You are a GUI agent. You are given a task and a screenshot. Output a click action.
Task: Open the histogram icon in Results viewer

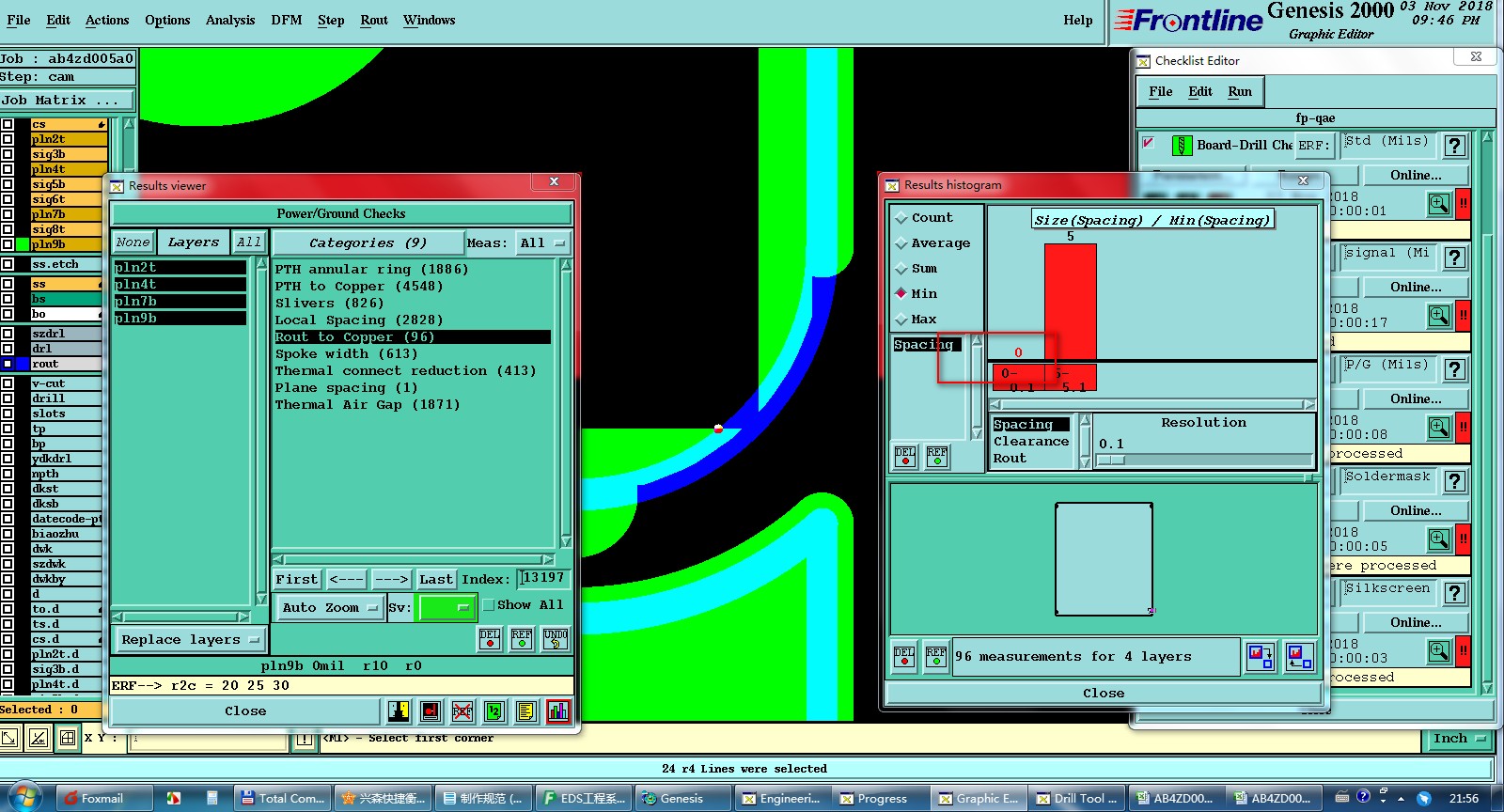point(558,711)
